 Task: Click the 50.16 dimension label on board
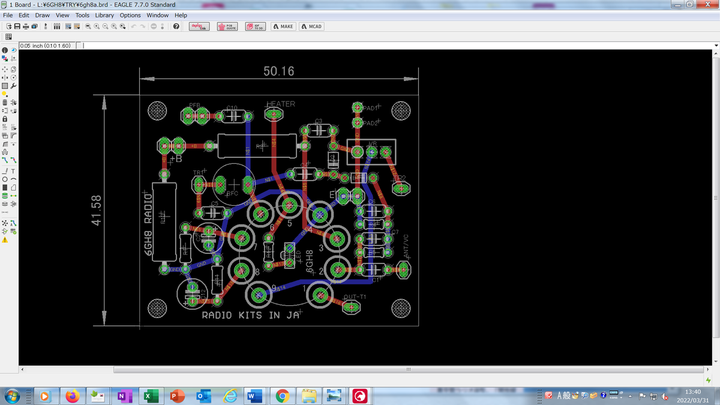[x=279, y=71]
